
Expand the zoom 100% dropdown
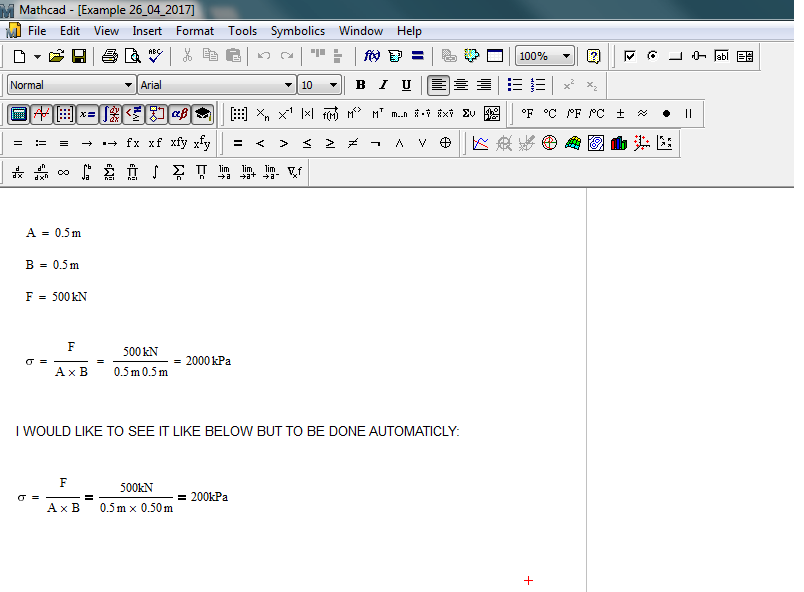[x=566, y=56]
